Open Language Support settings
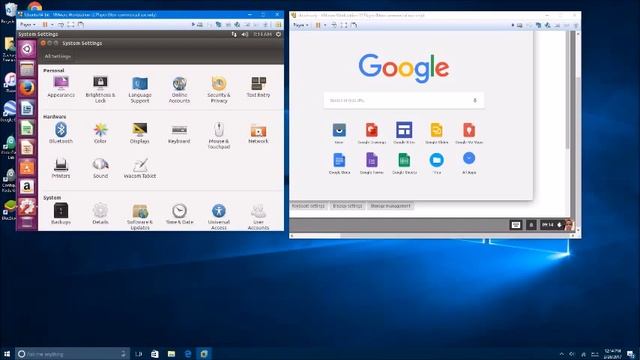The width and height of the screenshot is (640, 360). click(140, 89)
